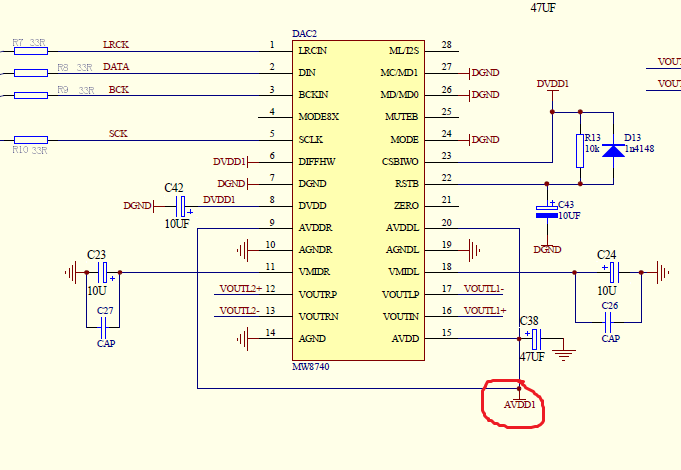Click the yellow MW8740 chip body

click(x=358, y=200)
